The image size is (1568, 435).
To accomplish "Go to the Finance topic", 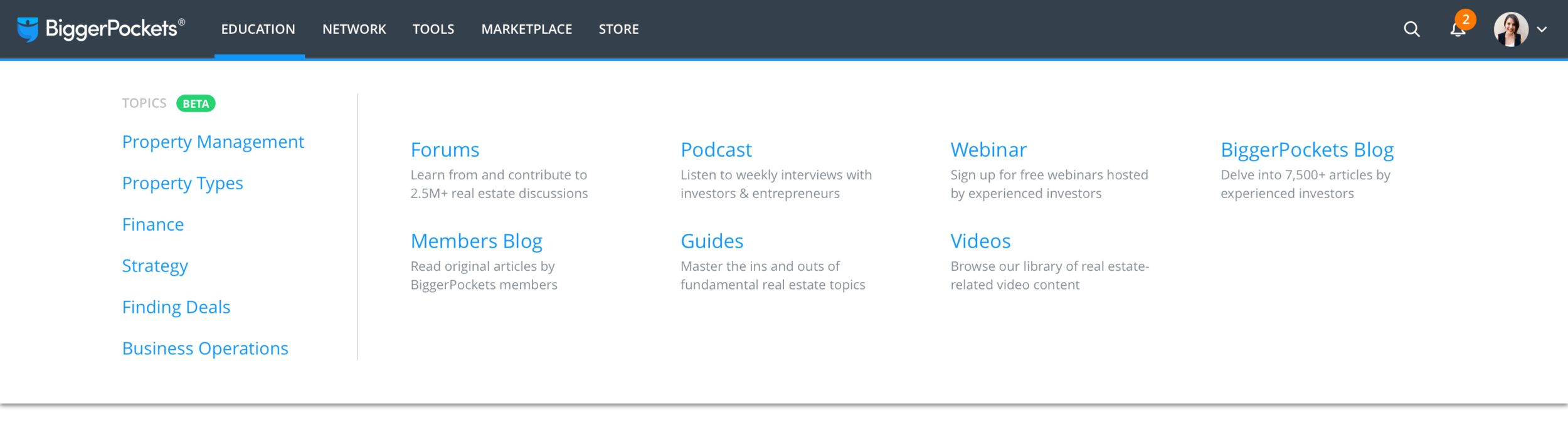I will pos(153,224).
